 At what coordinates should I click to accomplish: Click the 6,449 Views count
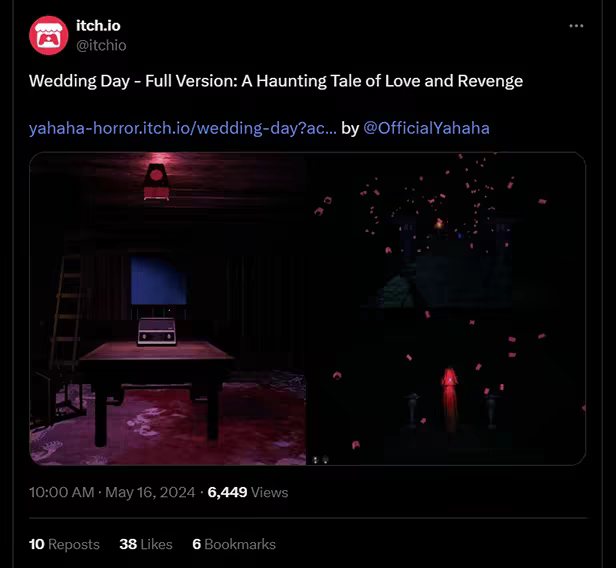coord(248,492)
